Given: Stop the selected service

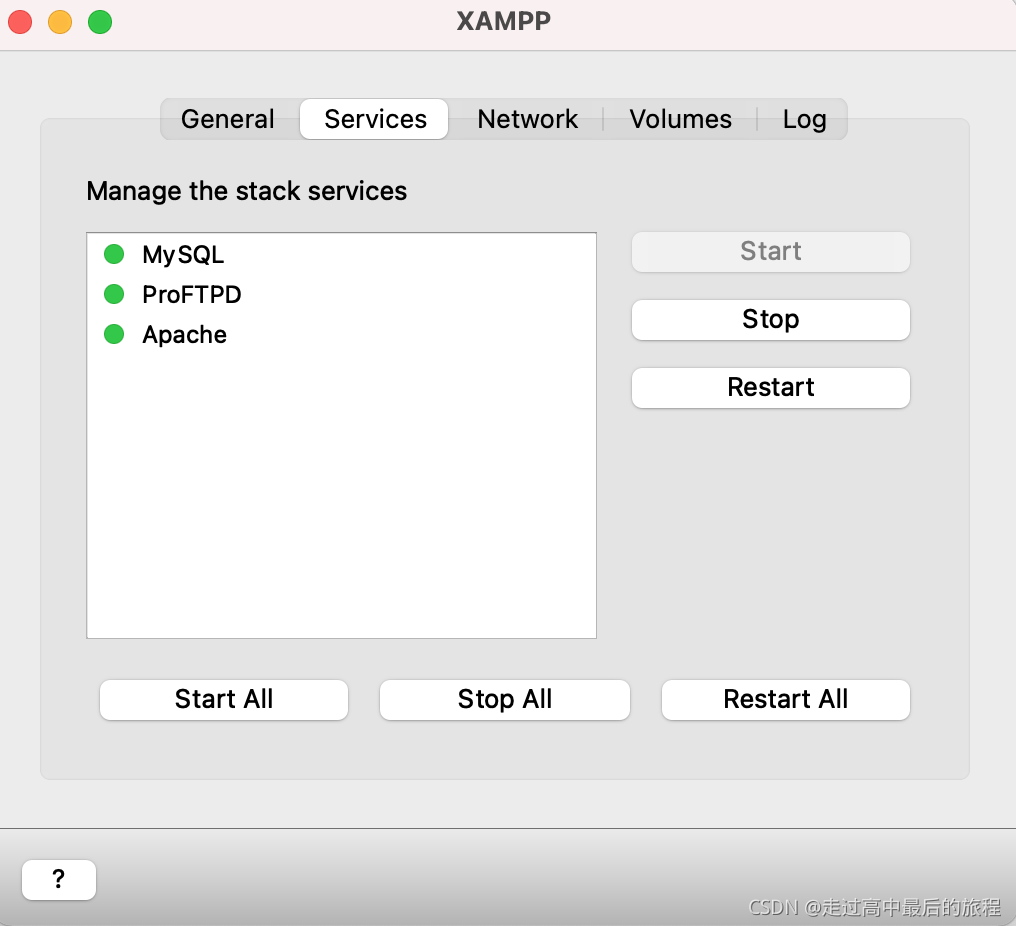Looking at the screenshot, I should coord(770,319).
